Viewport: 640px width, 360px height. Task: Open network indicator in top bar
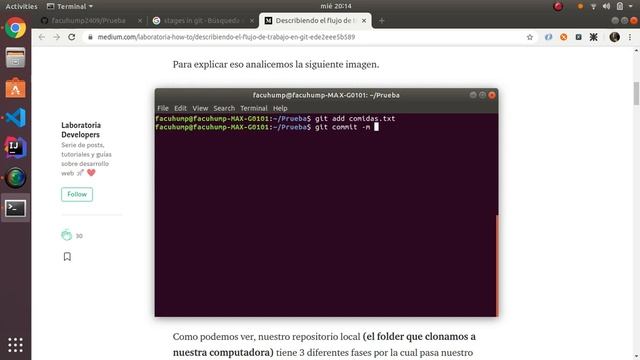593,6
